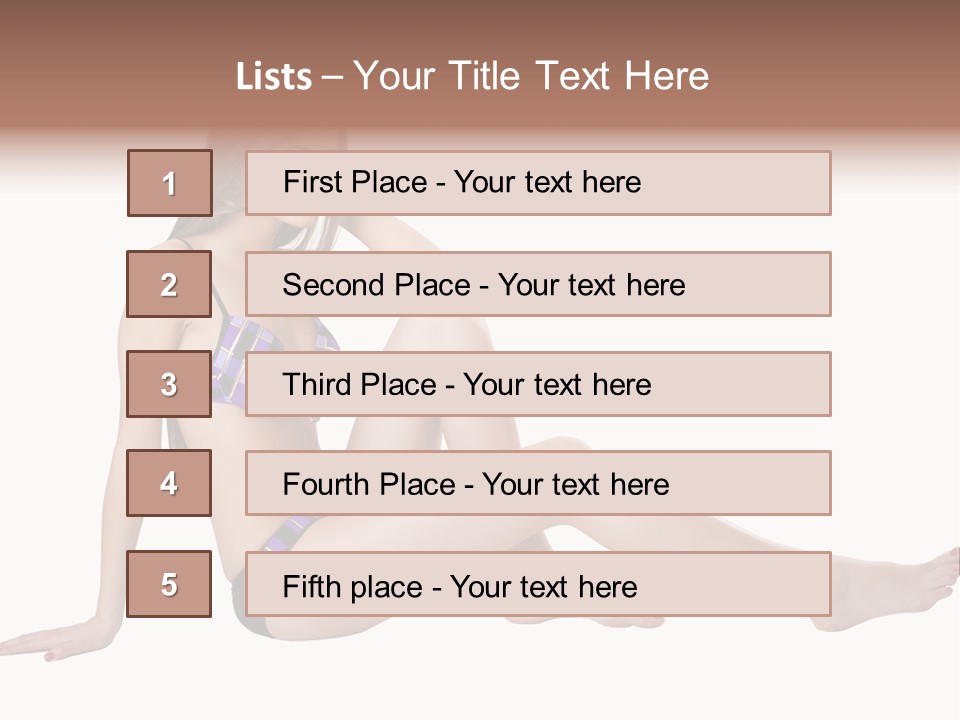Image resolution: width=960 pixels, height=720 pixels.
Task: Select the number 2 box
Action: click(170, 284)
